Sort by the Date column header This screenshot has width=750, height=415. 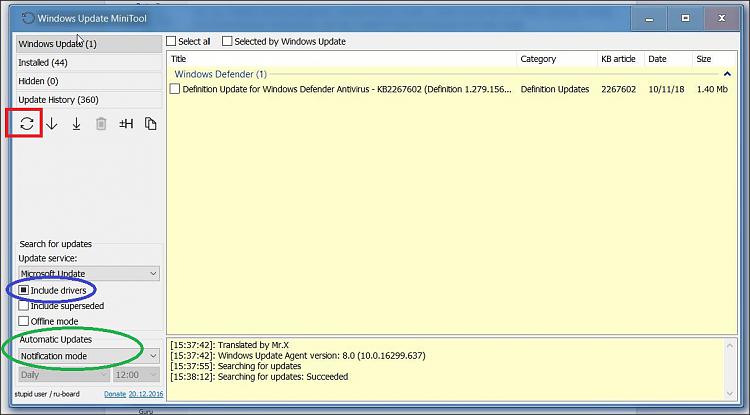tap(668, 59)
